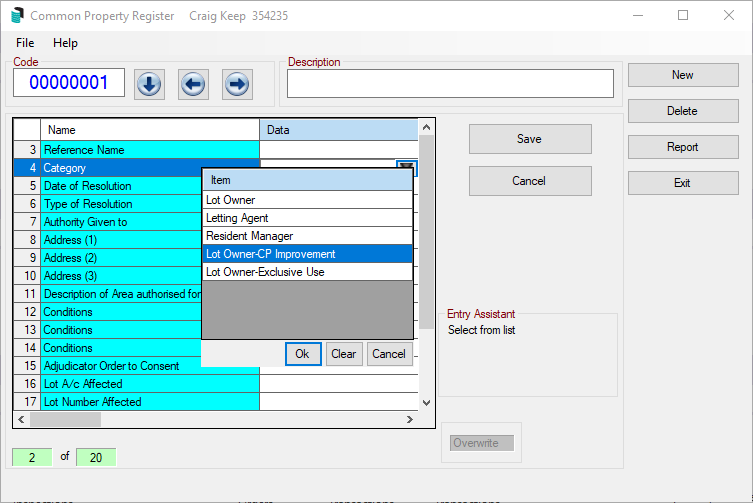Select Lot Owner-CP Improvement item
Image resolution: width=753 pixels, height=503 pixels.
coord(307,254)
